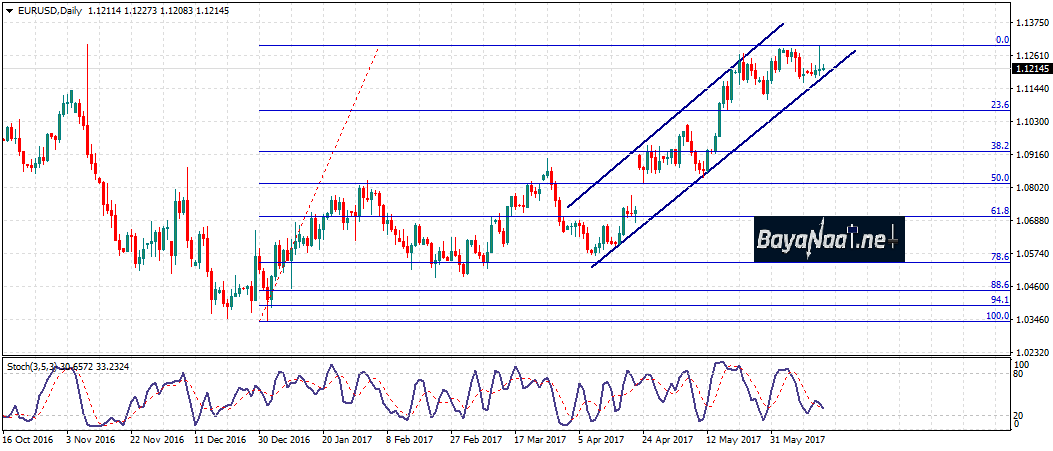Select the 38.2 Fibonacci level label
Viewport: 1053px width, 451px height.
tap(999, 145)
